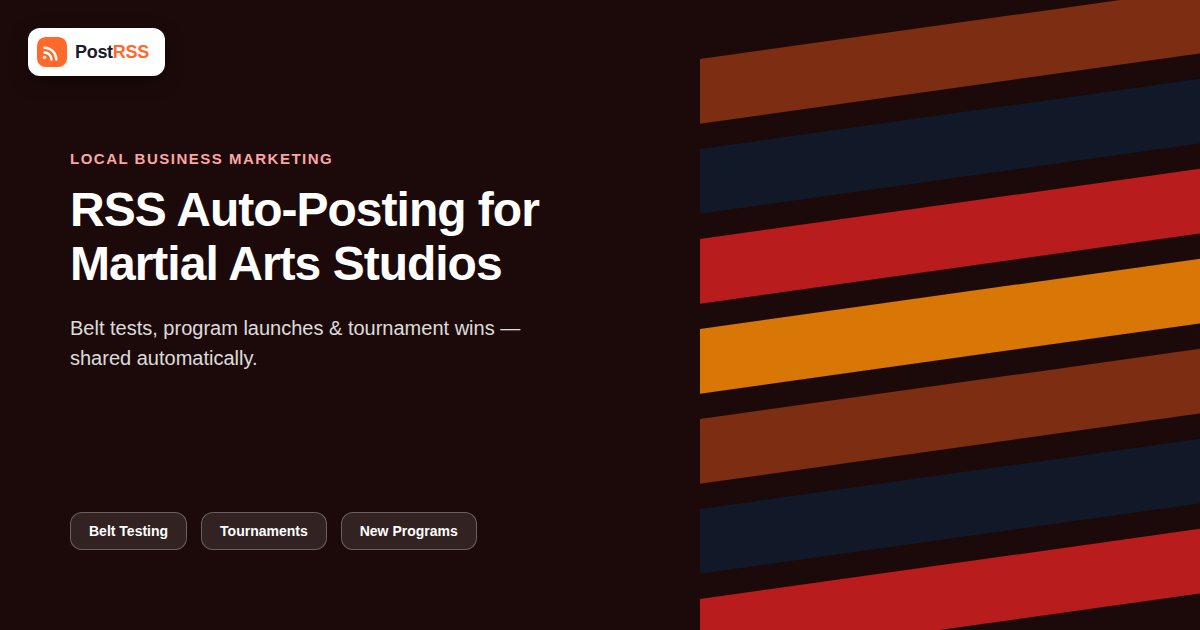Select the Tournaments tag

(x=264, y=531)
